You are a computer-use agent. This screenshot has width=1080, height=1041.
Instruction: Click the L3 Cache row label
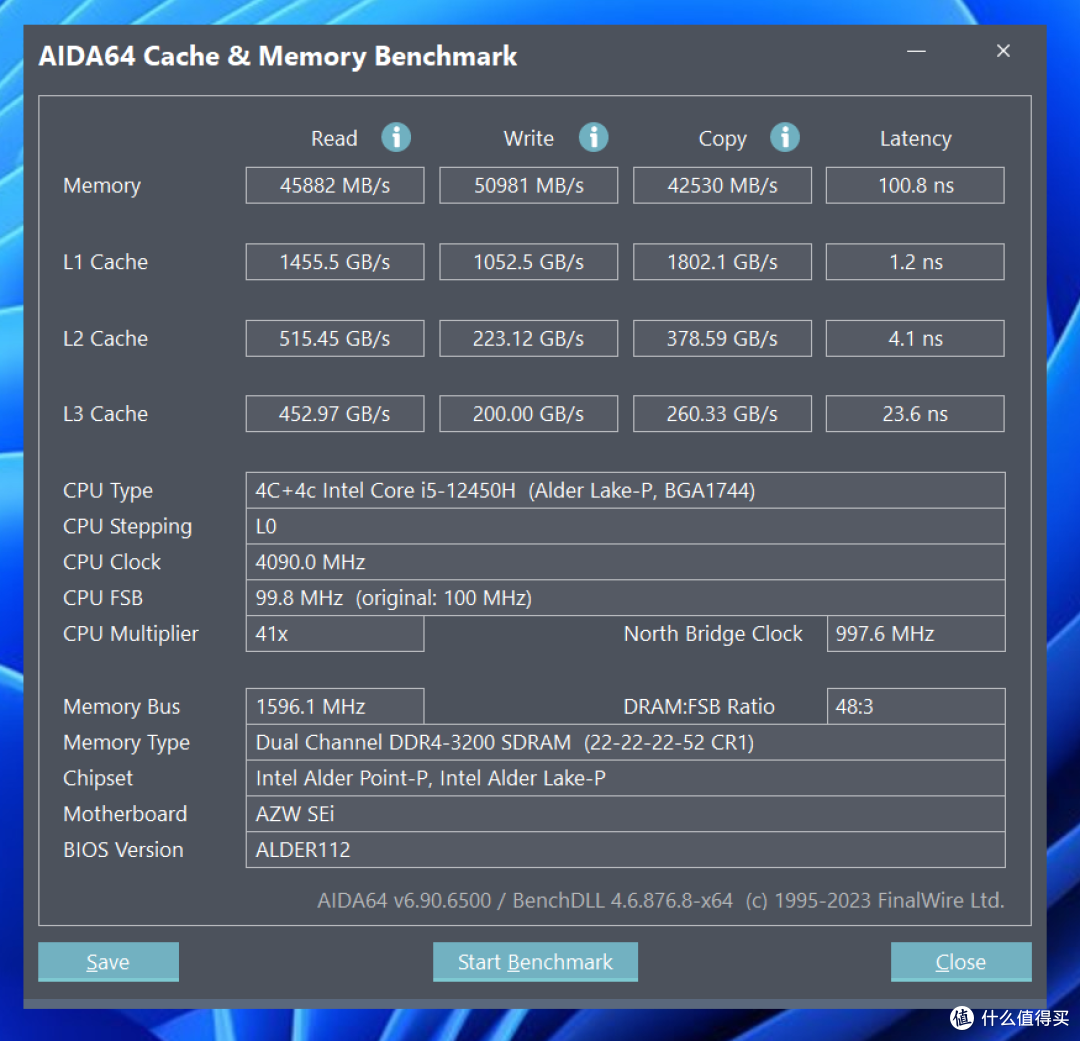105,413
